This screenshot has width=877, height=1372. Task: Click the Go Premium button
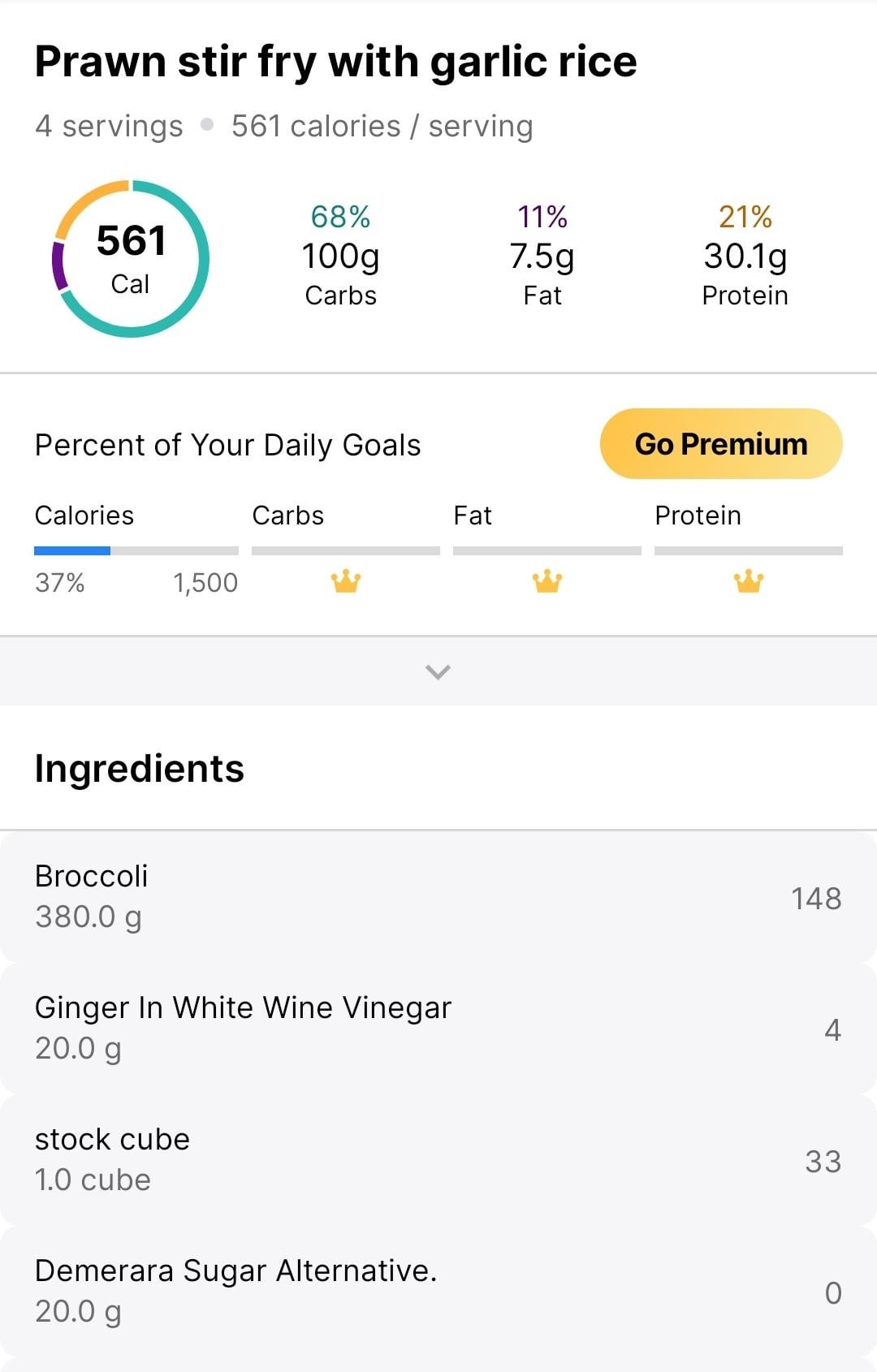pyautogui.click(x=721, y=443)
